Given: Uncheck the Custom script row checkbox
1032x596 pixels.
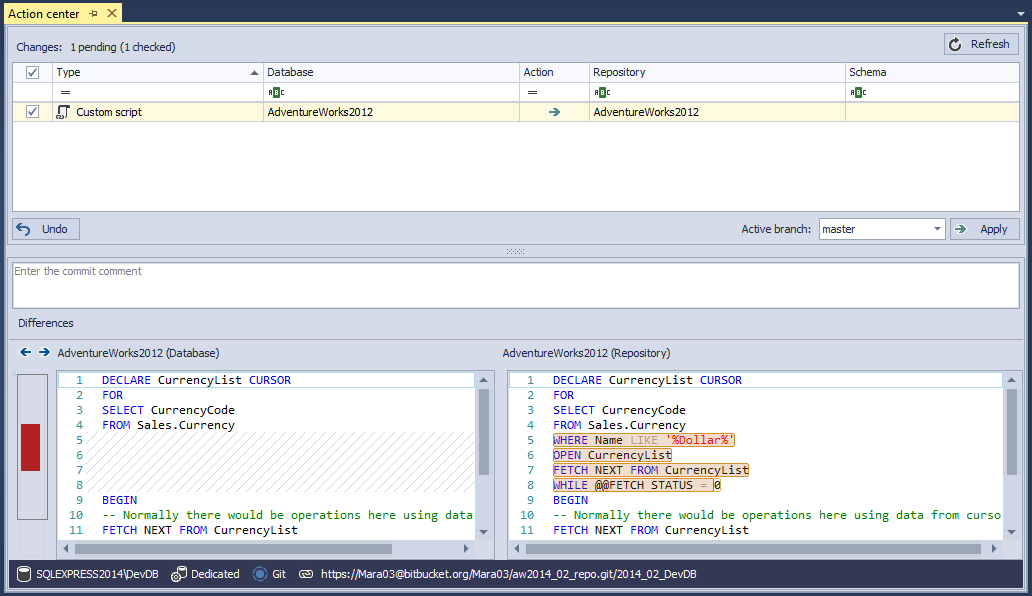Looking at the screenshot, I should [32, 112].
